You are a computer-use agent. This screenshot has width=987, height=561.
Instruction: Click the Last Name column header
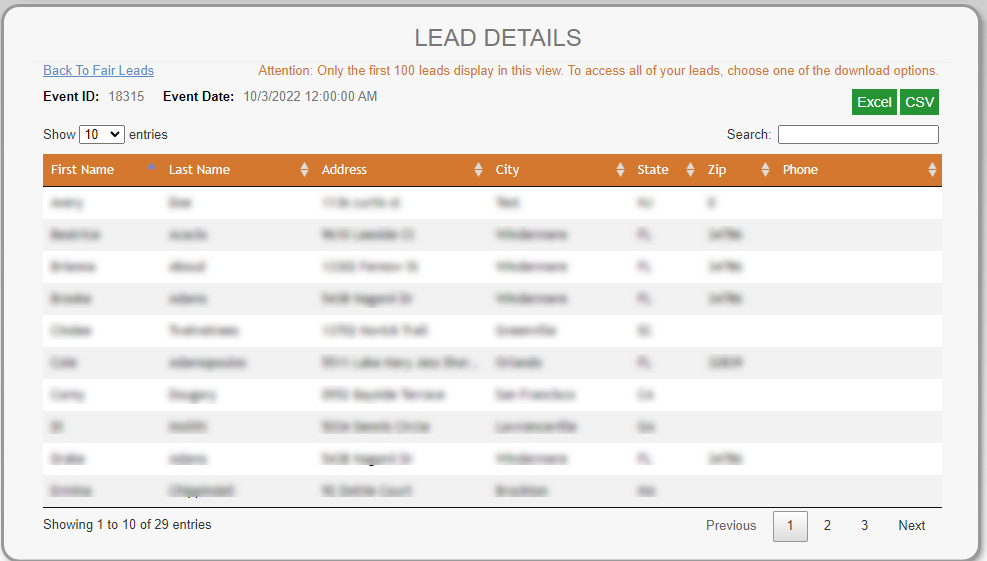(x=237, y=169)
